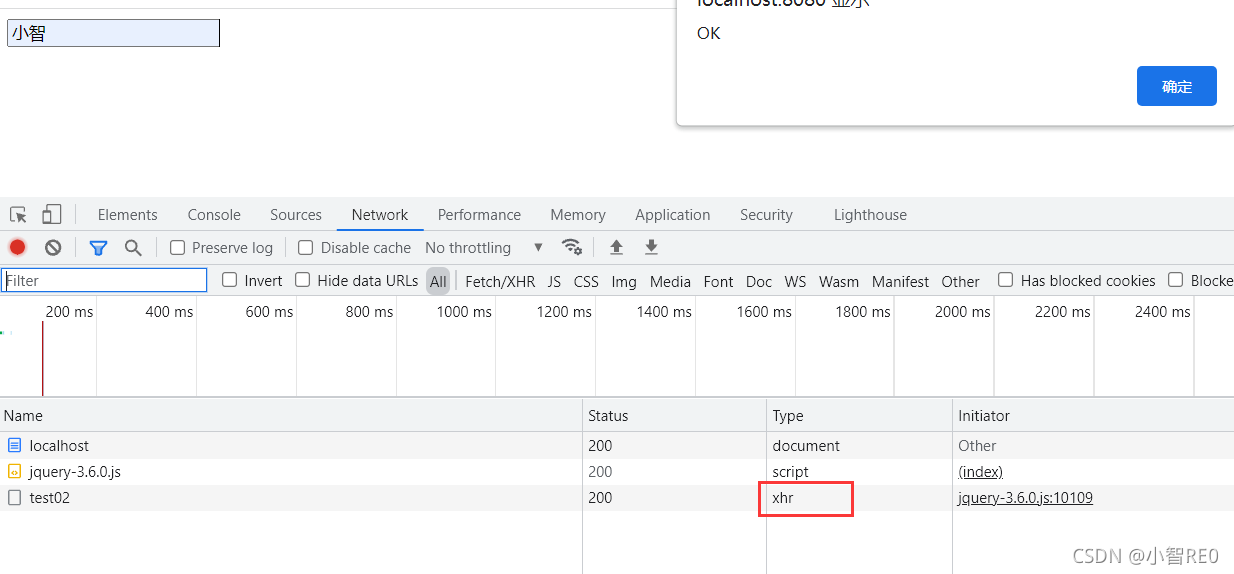Open jquery-3.6.0.js:10109 initiator link
This screenshot has height=574, width=1234.
click(1025, 498)
